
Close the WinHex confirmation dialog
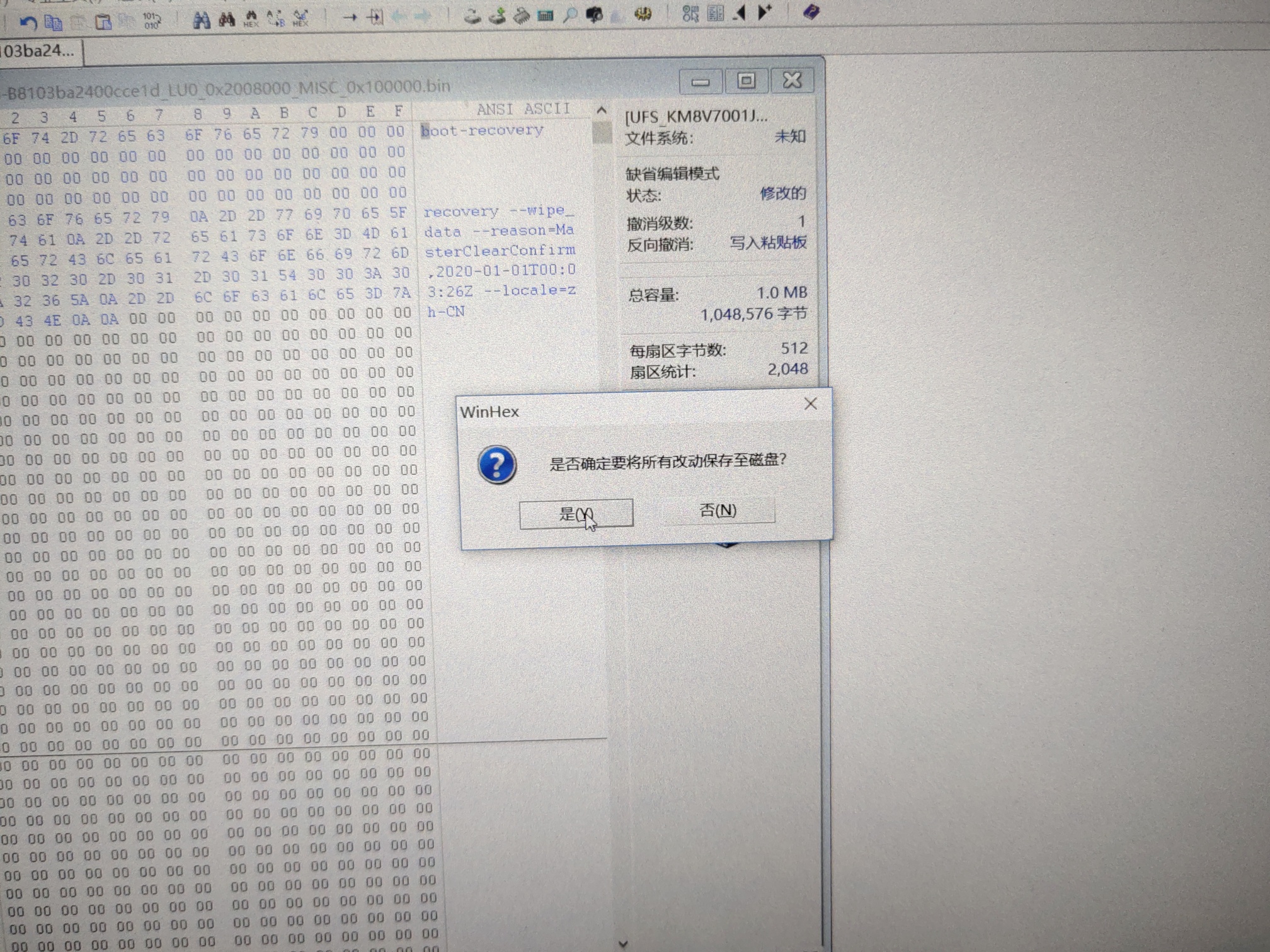click(x=811, y=404)
